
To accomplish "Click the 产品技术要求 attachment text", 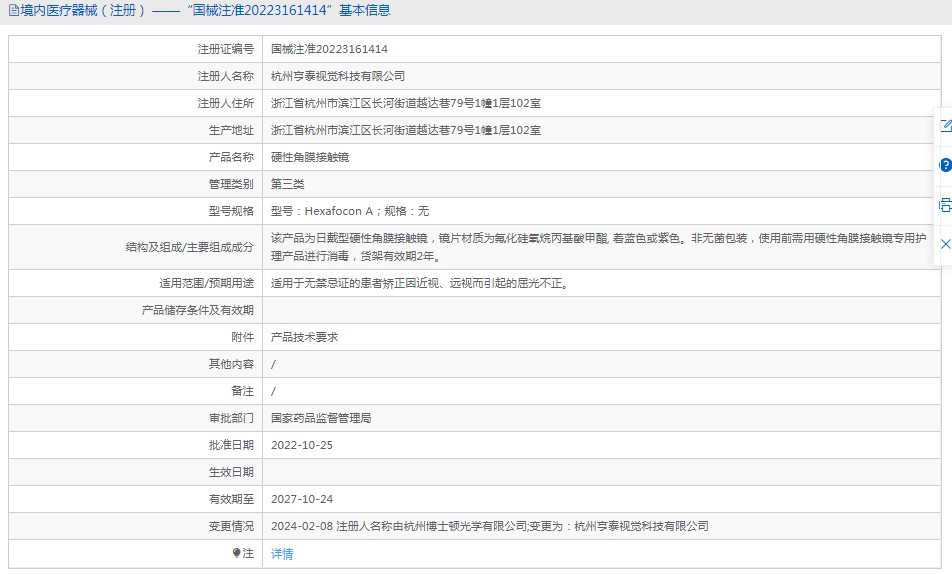I will (x=304, y=337).
